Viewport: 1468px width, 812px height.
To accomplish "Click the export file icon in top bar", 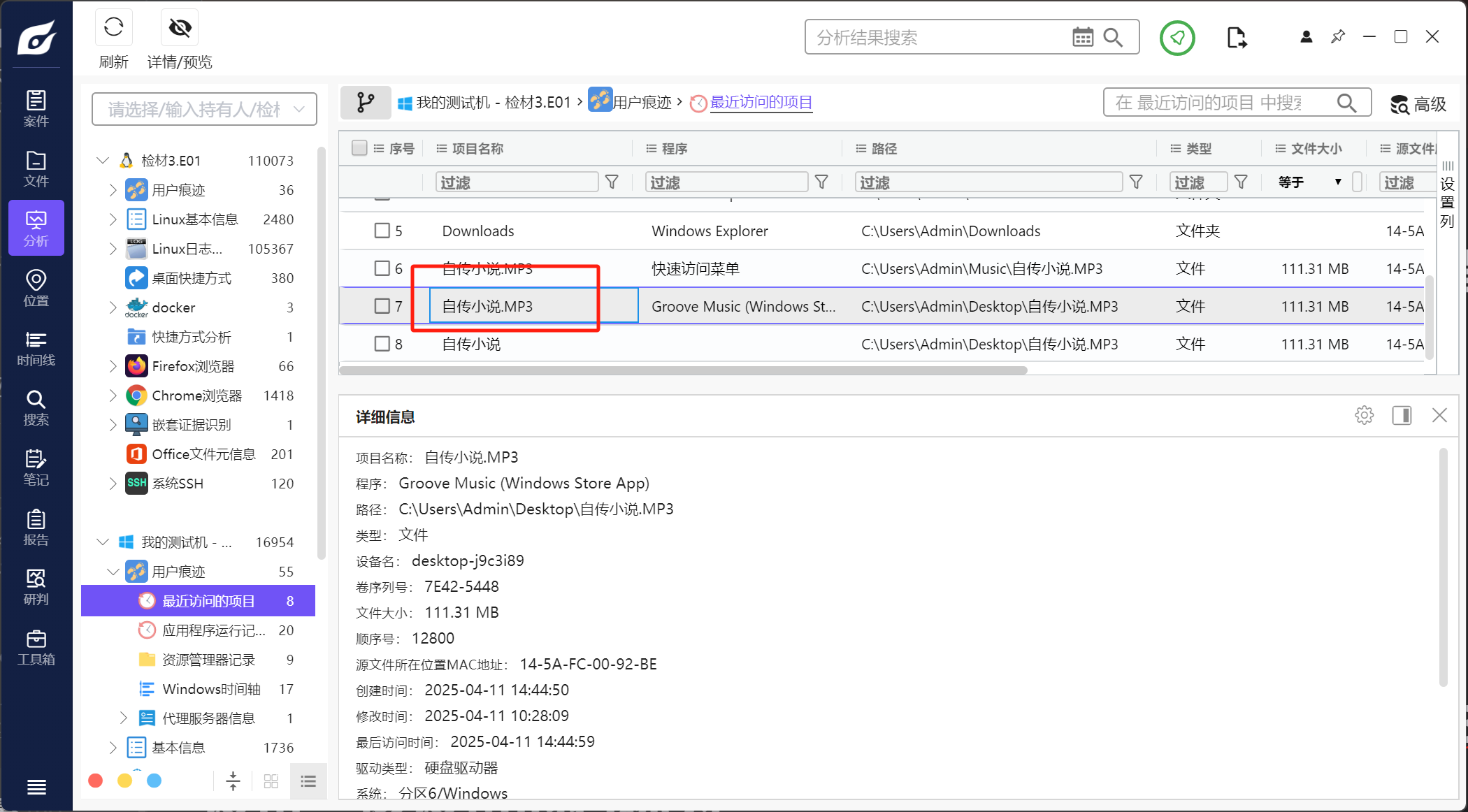I will (x=1236, y=38).
